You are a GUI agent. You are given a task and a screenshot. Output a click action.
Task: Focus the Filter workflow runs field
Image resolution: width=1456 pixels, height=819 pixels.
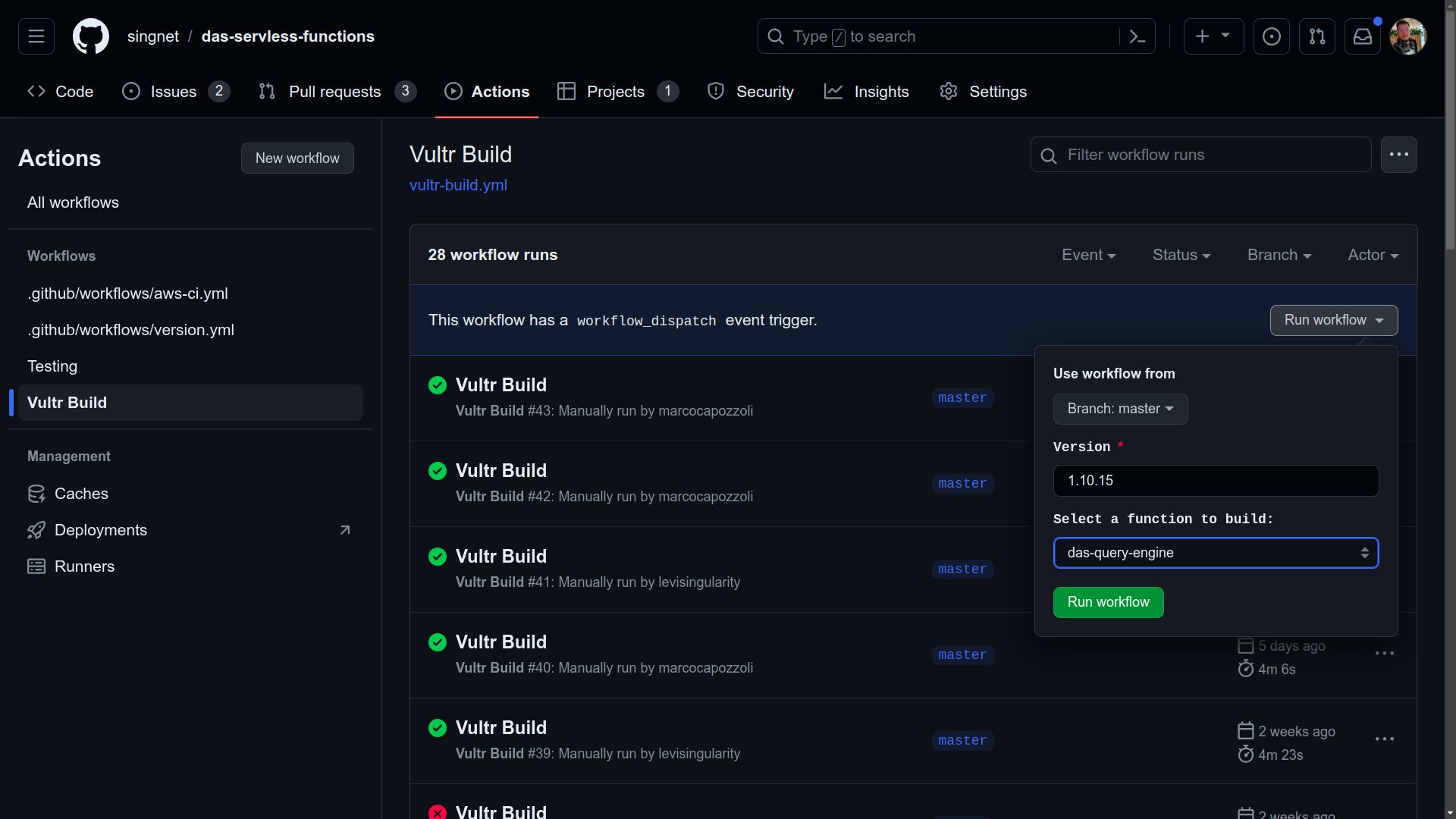tap(1200, 155)
